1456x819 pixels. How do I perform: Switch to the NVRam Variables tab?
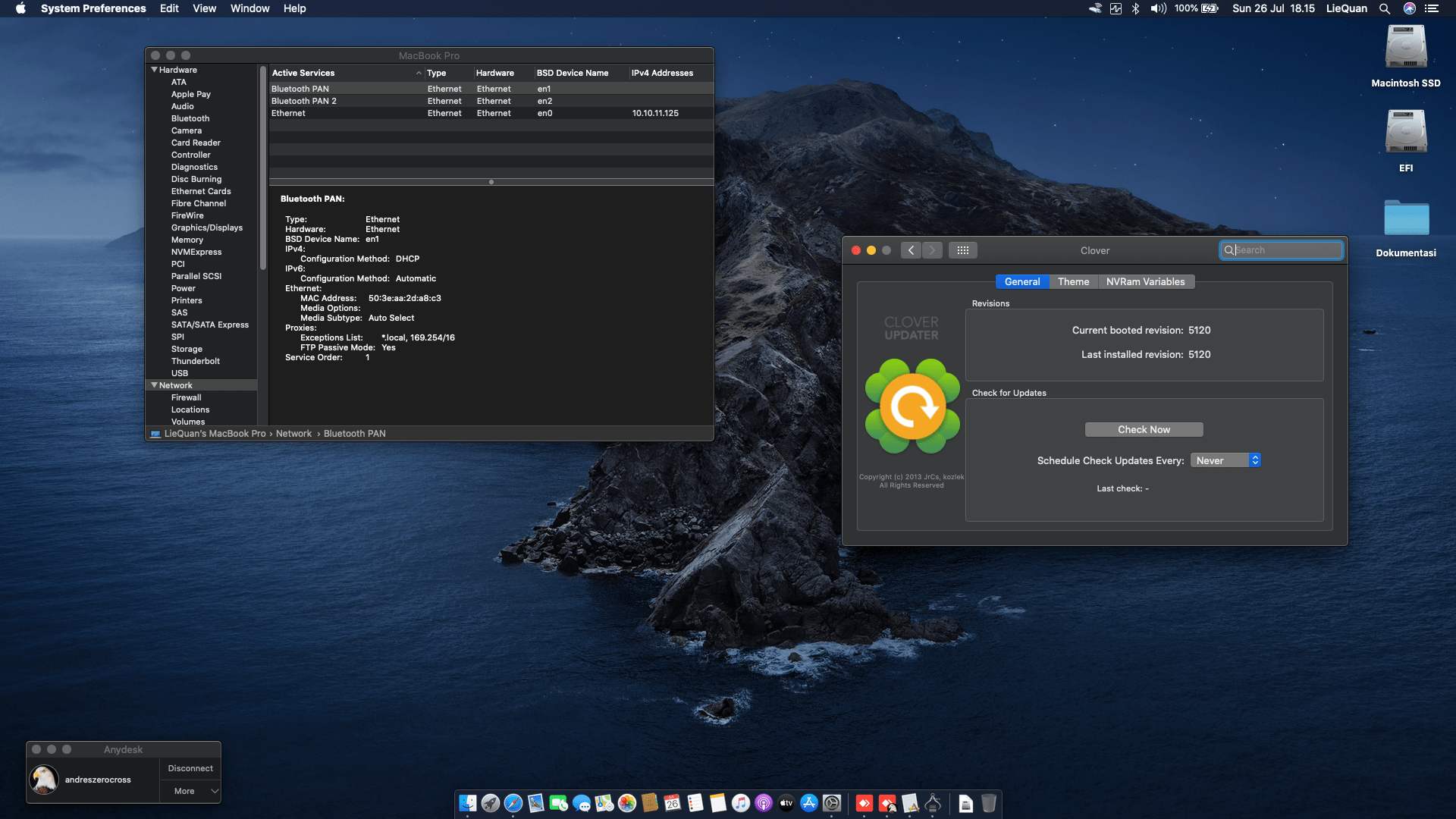[1145, 281]
